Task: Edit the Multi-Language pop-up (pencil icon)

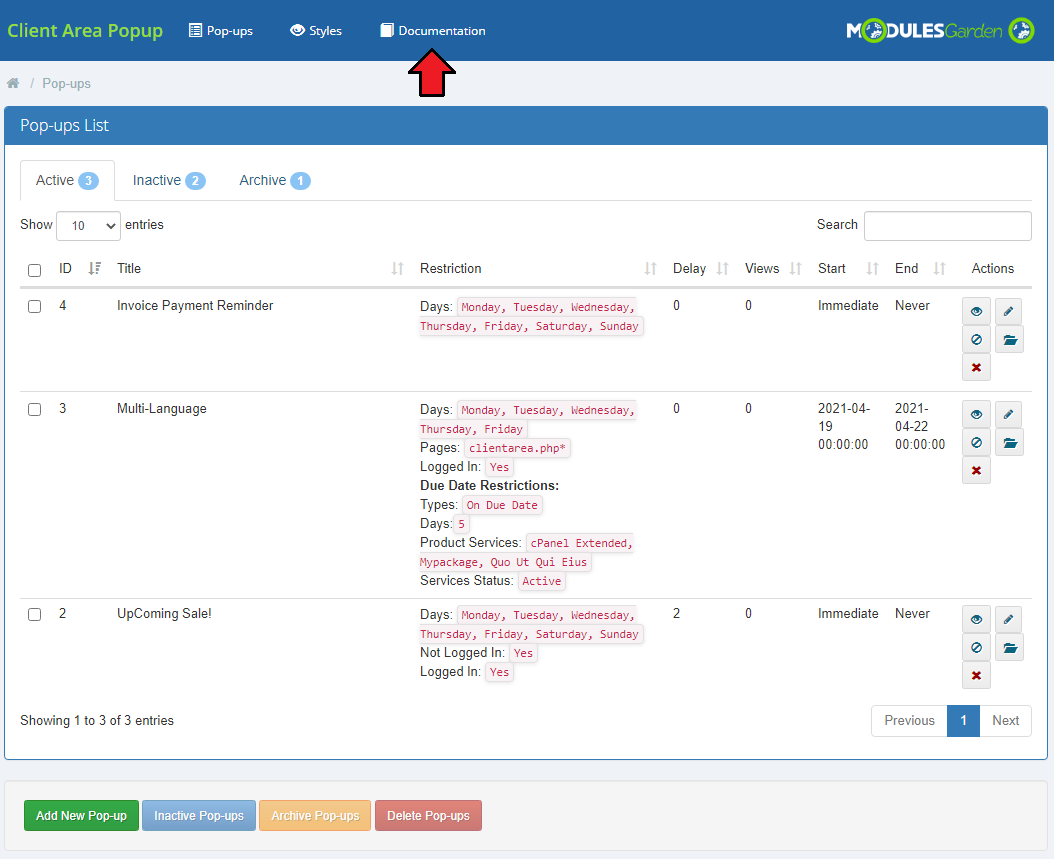Action: 1009,414
